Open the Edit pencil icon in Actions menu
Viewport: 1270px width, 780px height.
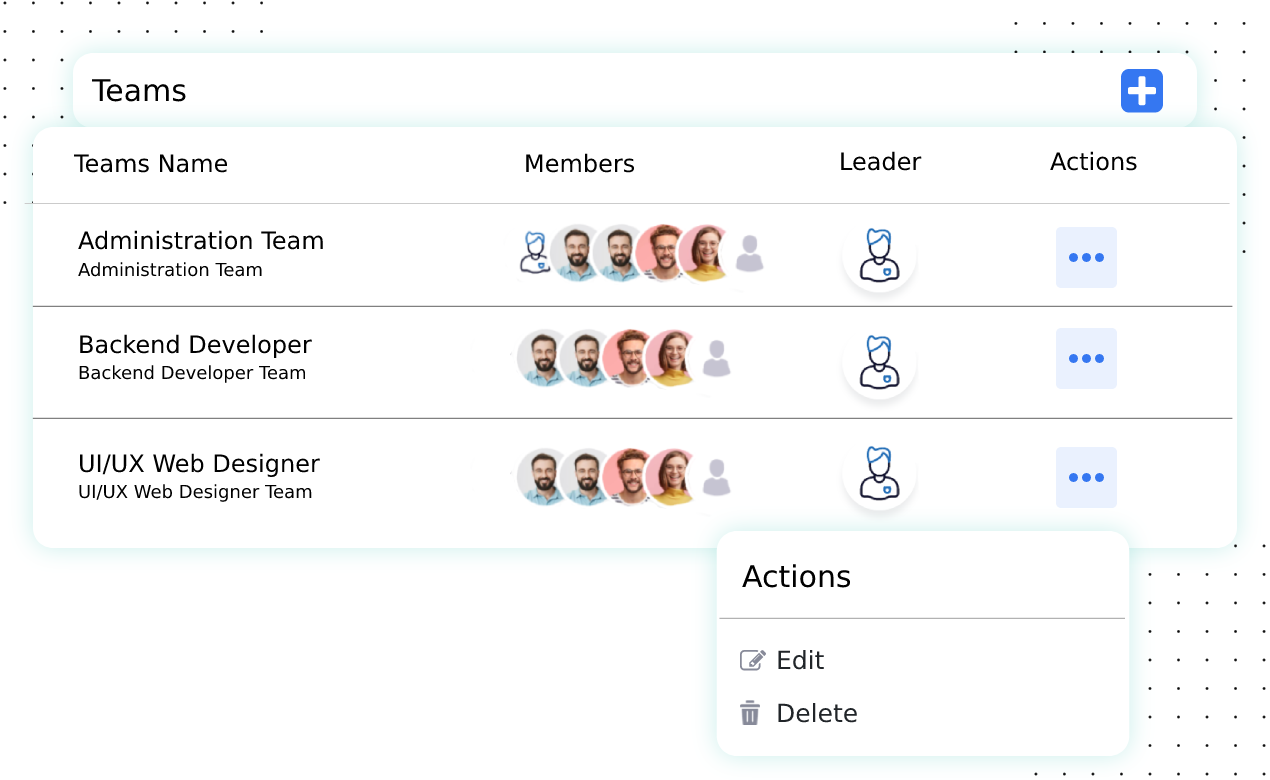pyautogui.click(x=752, y=659)
